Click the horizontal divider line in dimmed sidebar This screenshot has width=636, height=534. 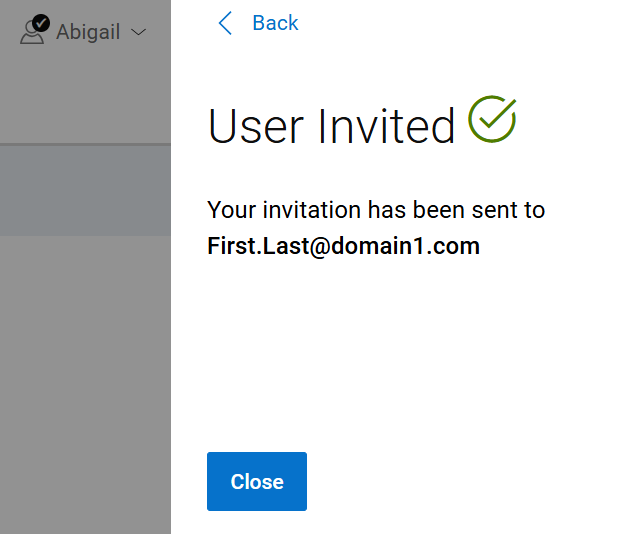(85, 144)
